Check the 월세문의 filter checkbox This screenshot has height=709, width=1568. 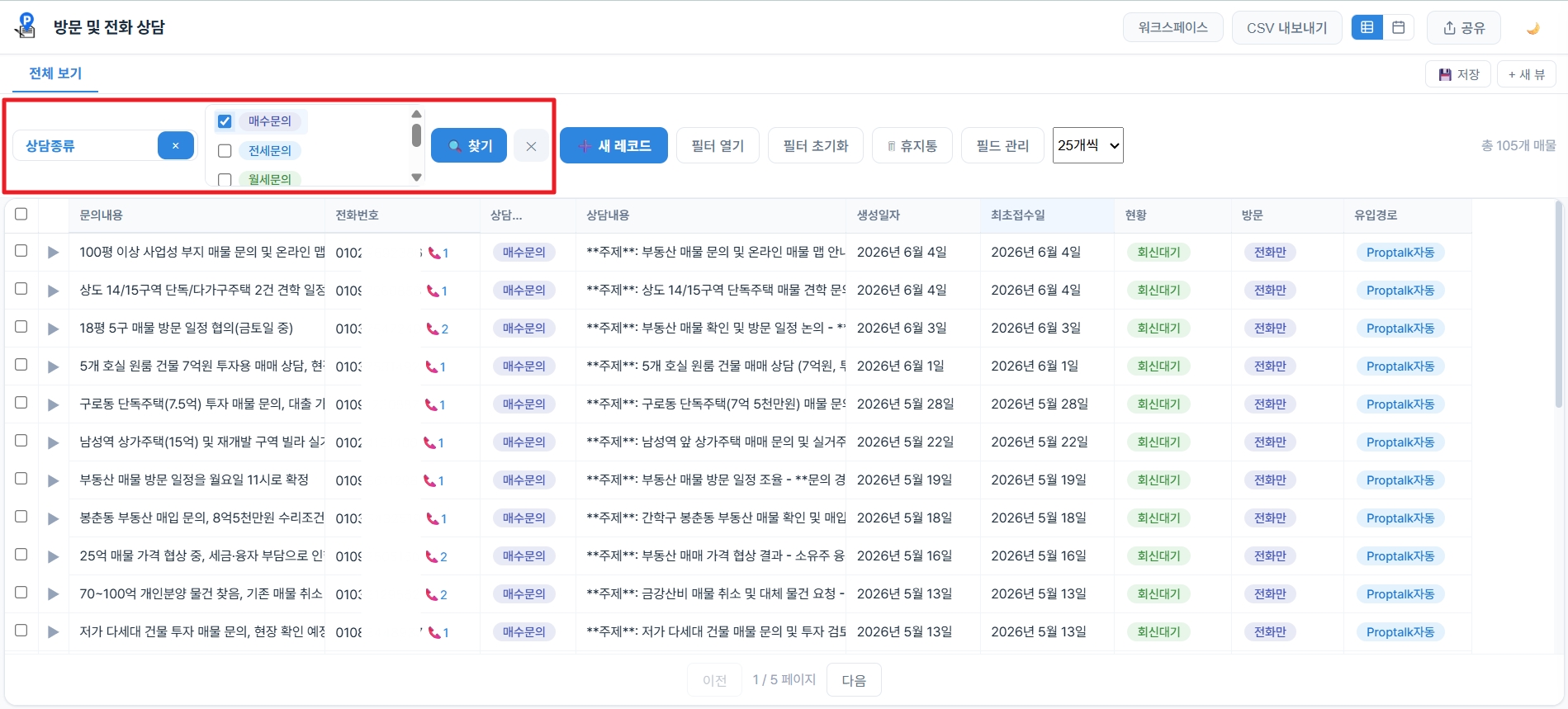[225, 179]
